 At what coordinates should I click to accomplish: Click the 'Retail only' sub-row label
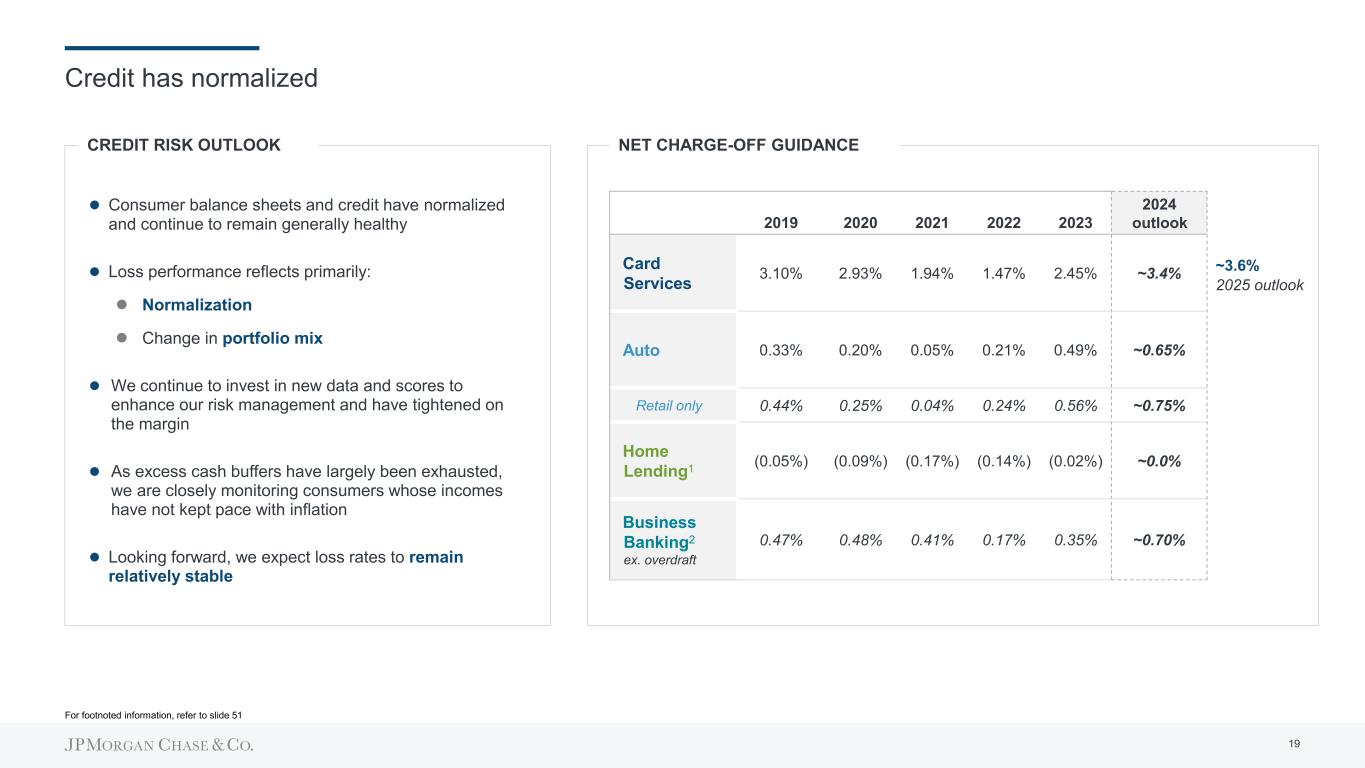669,405
